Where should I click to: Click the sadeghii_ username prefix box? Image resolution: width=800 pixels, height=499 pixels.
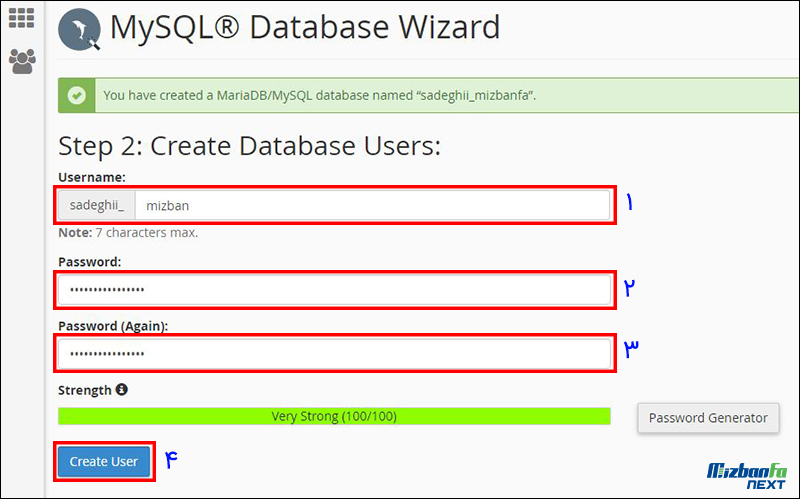click(96, 206)
